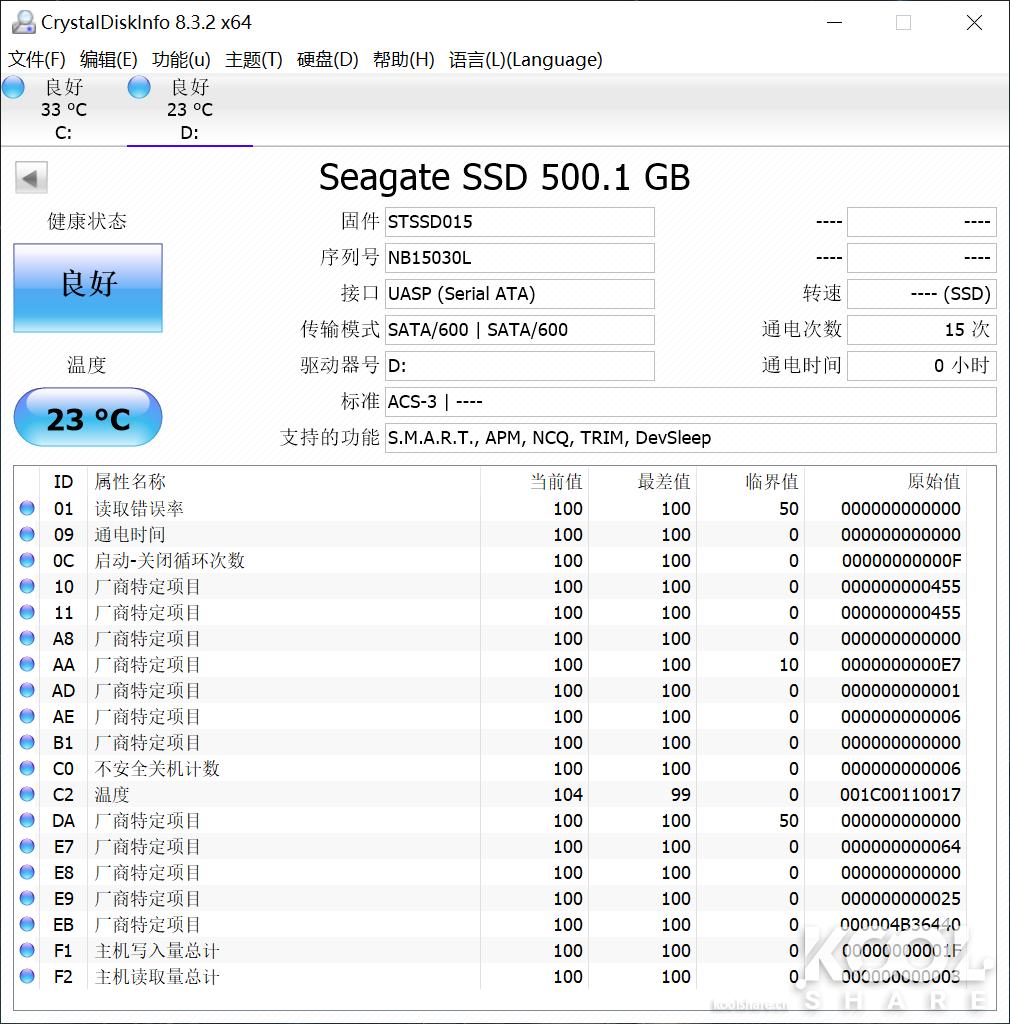Click the 固件 firmware field STSSD015

click(x=519, y=222)
